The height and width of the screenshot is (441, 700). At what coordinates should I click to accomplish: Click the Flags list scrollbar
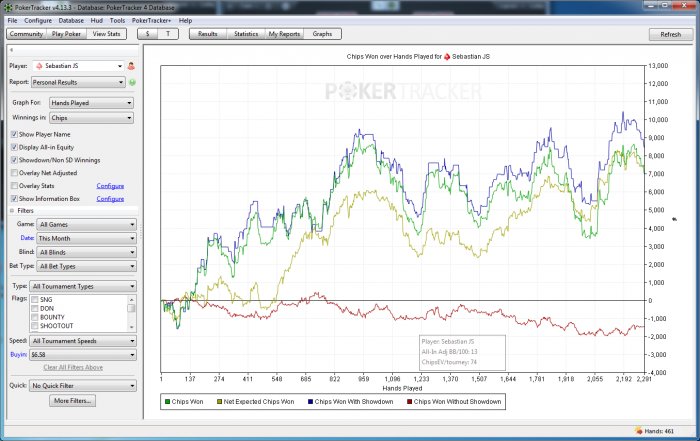(x=132, y=313)
